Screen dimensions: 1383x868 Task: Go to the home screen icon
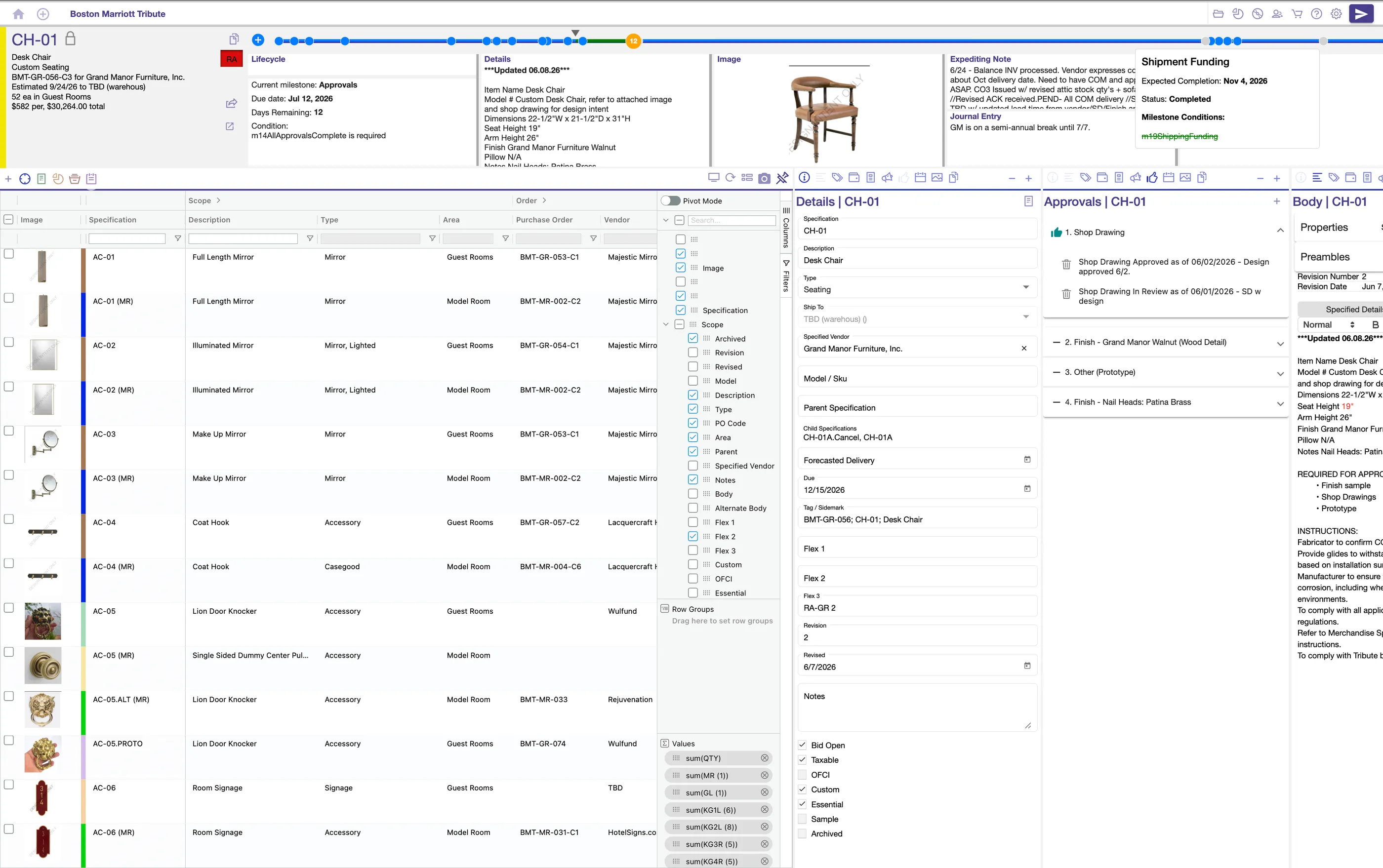pos(18,14)
